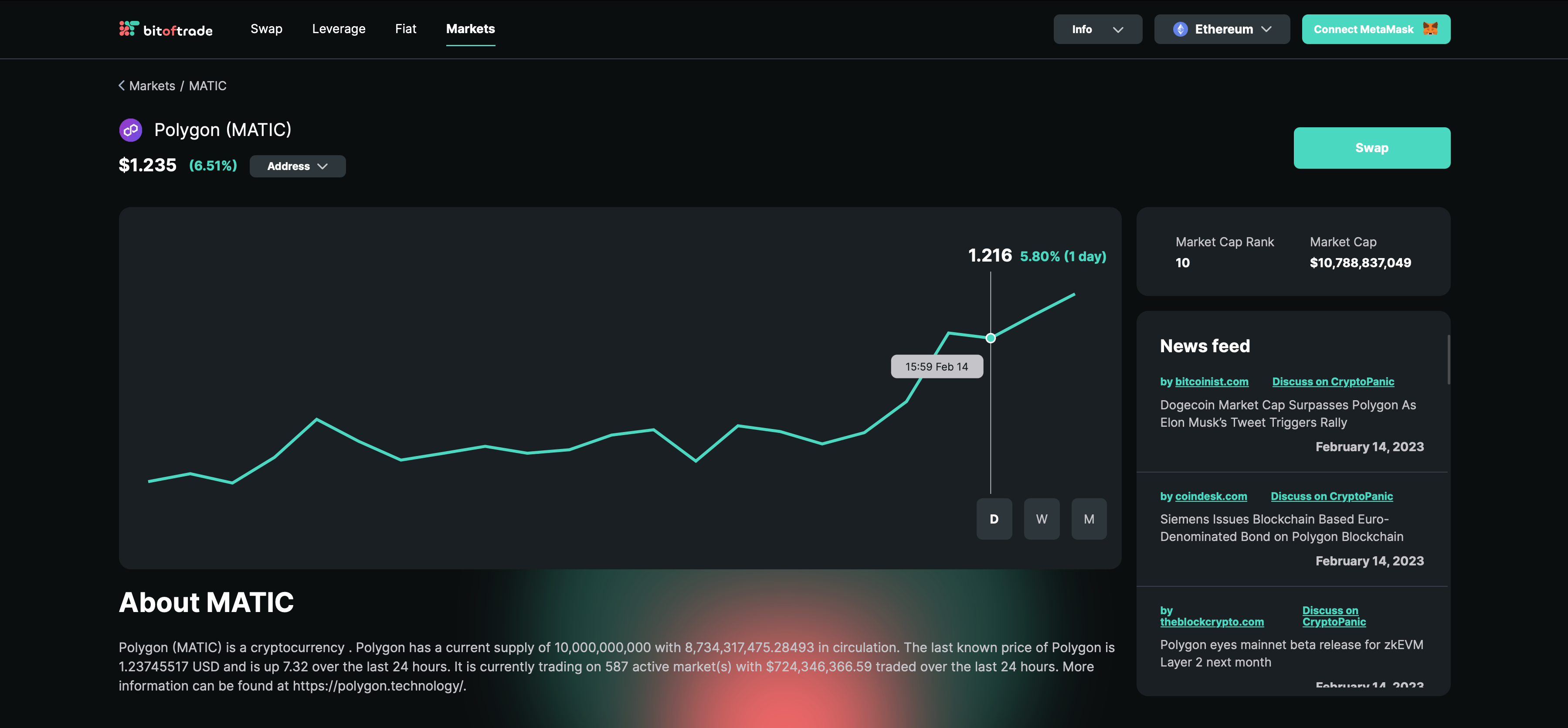Screen dimensions: 1568x728
Task: Expand the Address dropdown
Action: coord(298,166)
